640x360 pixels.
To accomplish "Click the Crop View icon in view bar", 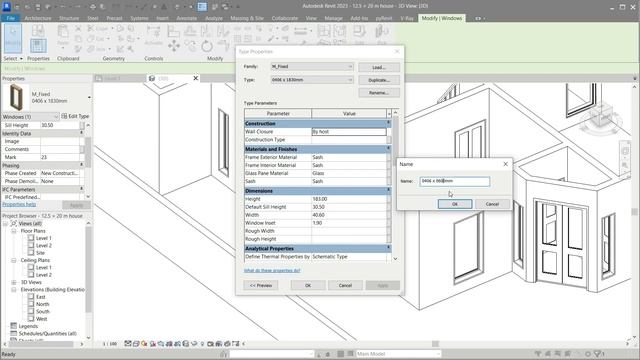I will pyautogui.click(x=169, y=344).
